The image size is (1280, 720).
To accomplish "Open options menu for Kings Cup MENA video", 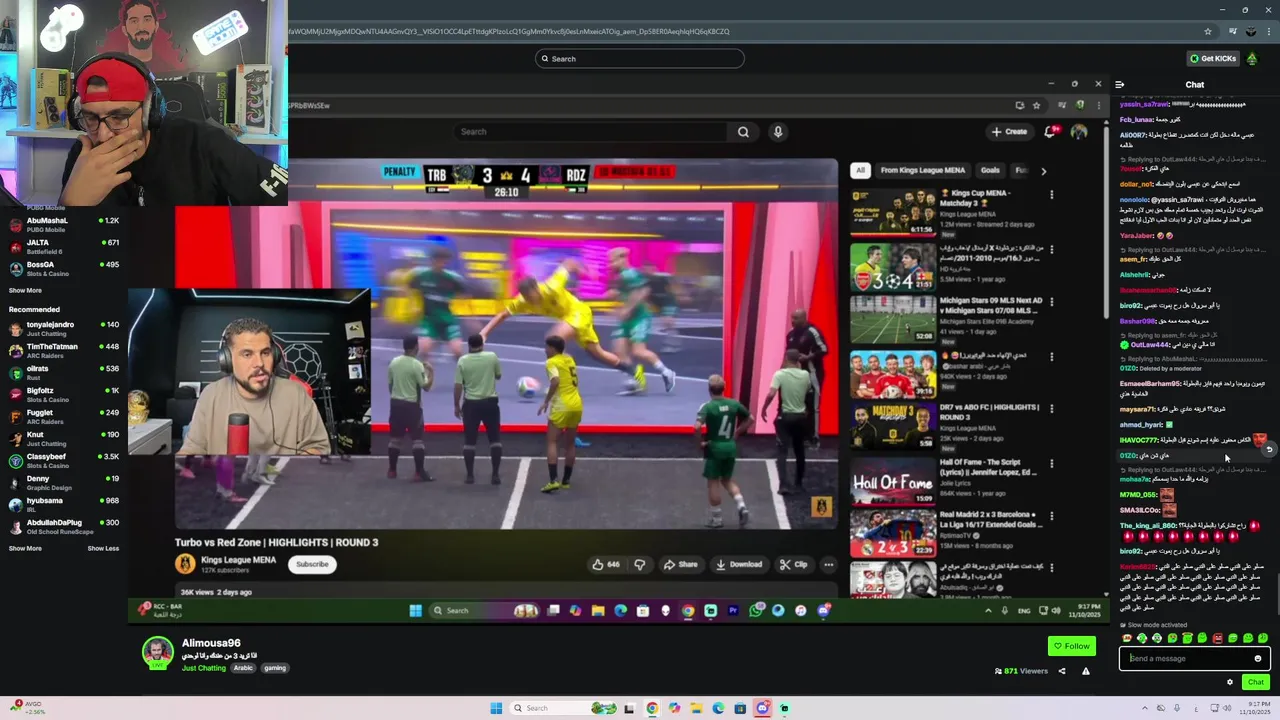I will 1051,195.
